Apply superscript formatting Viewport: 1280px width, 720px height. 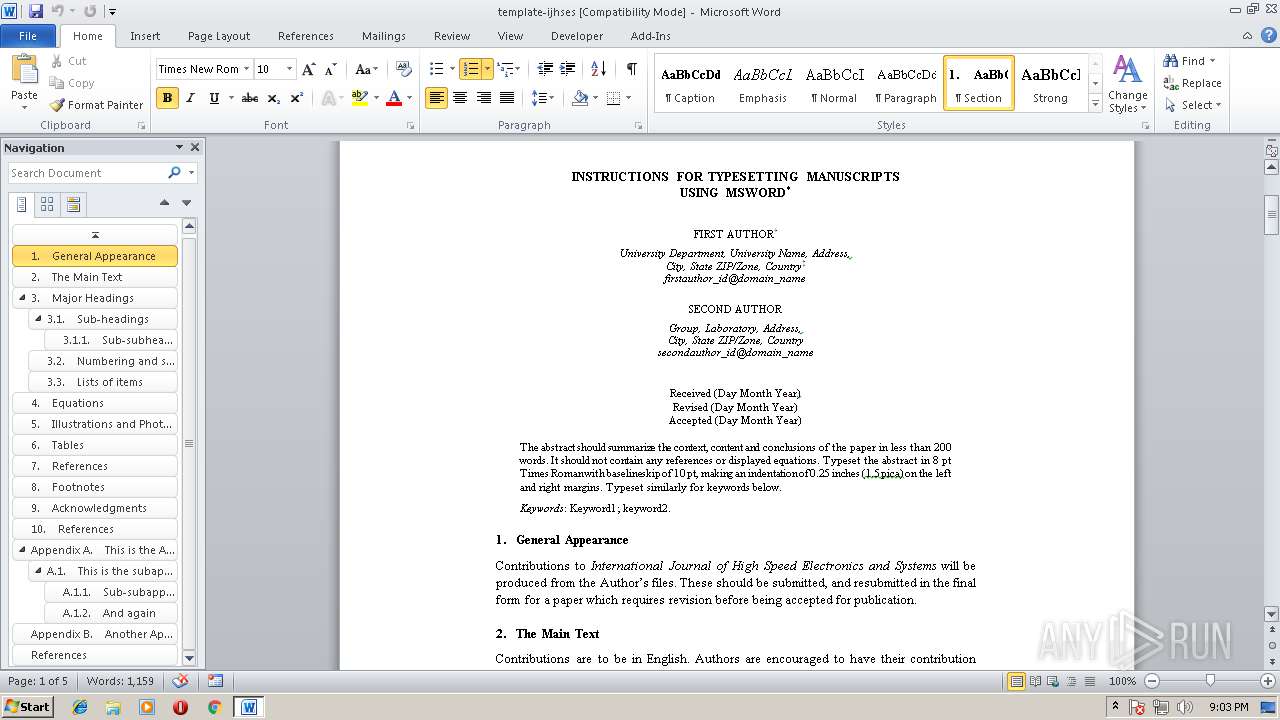click(x=297, y=98)
